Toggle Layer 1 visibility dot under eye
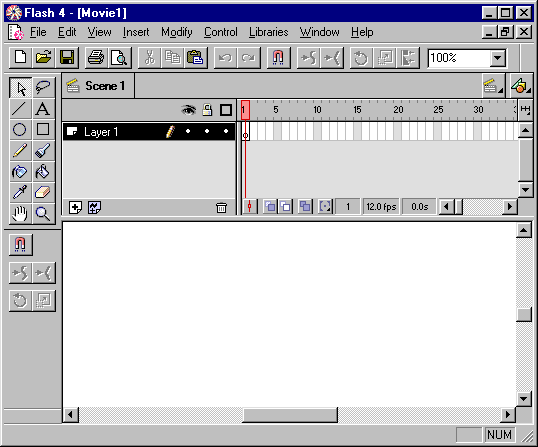The height and width of the screenshot is (447, 538). point(188,131)
